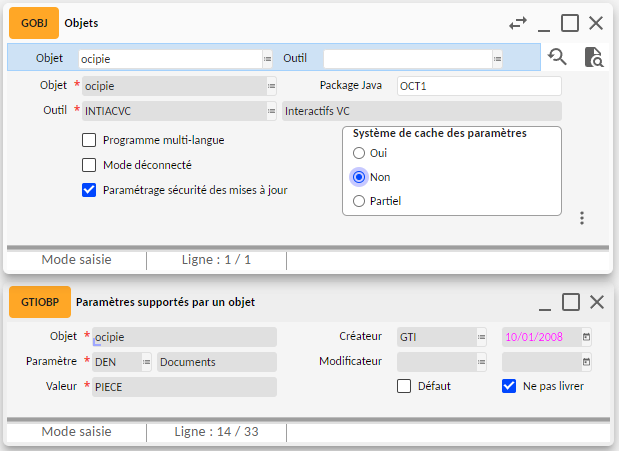Open list for Outil search field
619x451 pixels.
(x=496, y=58)
